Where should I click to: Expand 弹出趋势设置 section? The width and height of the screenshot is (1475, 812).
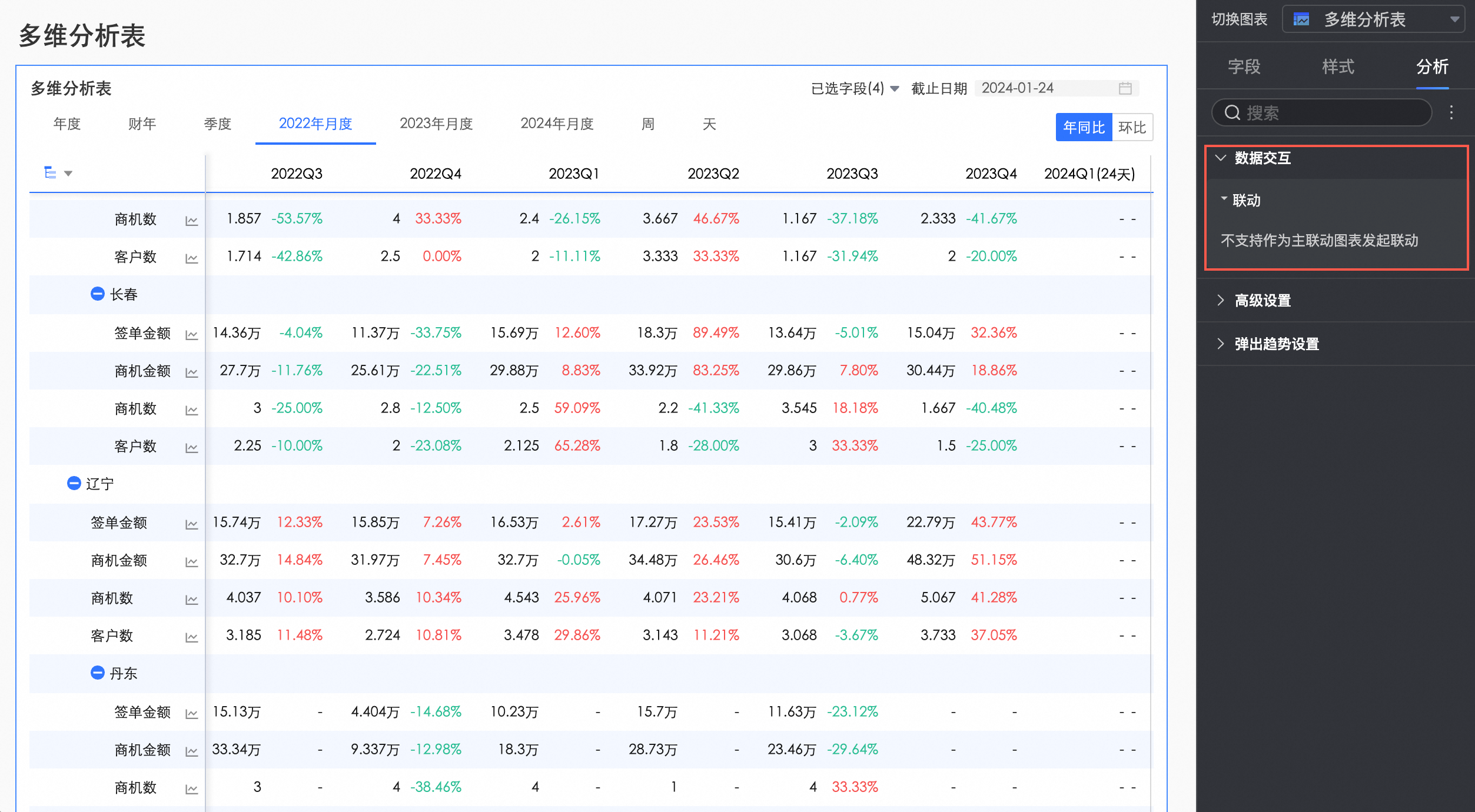pos(1276,344)
